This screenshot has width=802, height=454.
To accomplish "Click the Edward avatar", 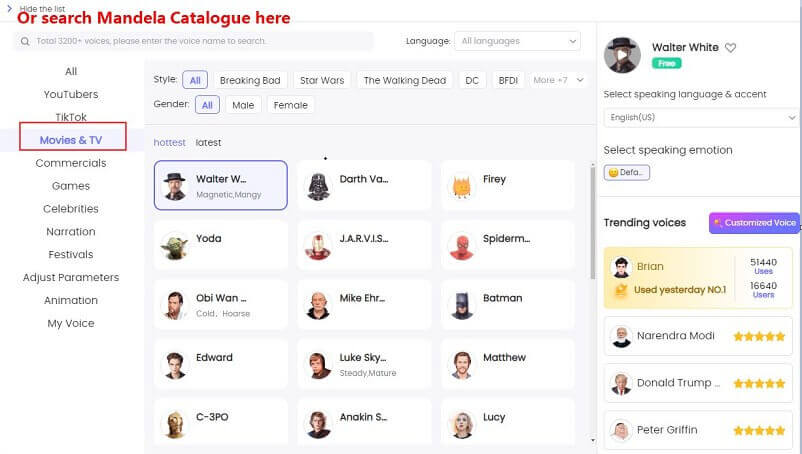I will tap(175, 365).
